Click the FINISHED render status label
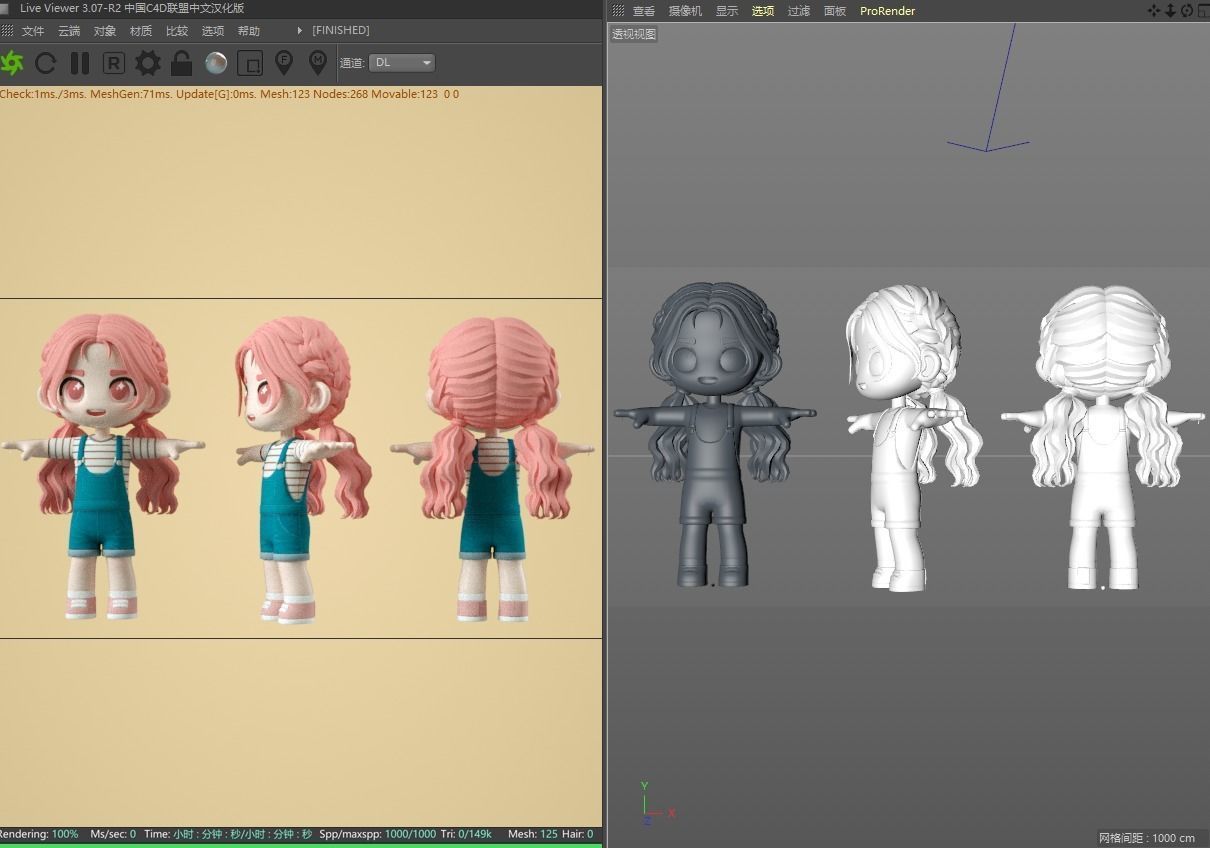 point(341,31)
